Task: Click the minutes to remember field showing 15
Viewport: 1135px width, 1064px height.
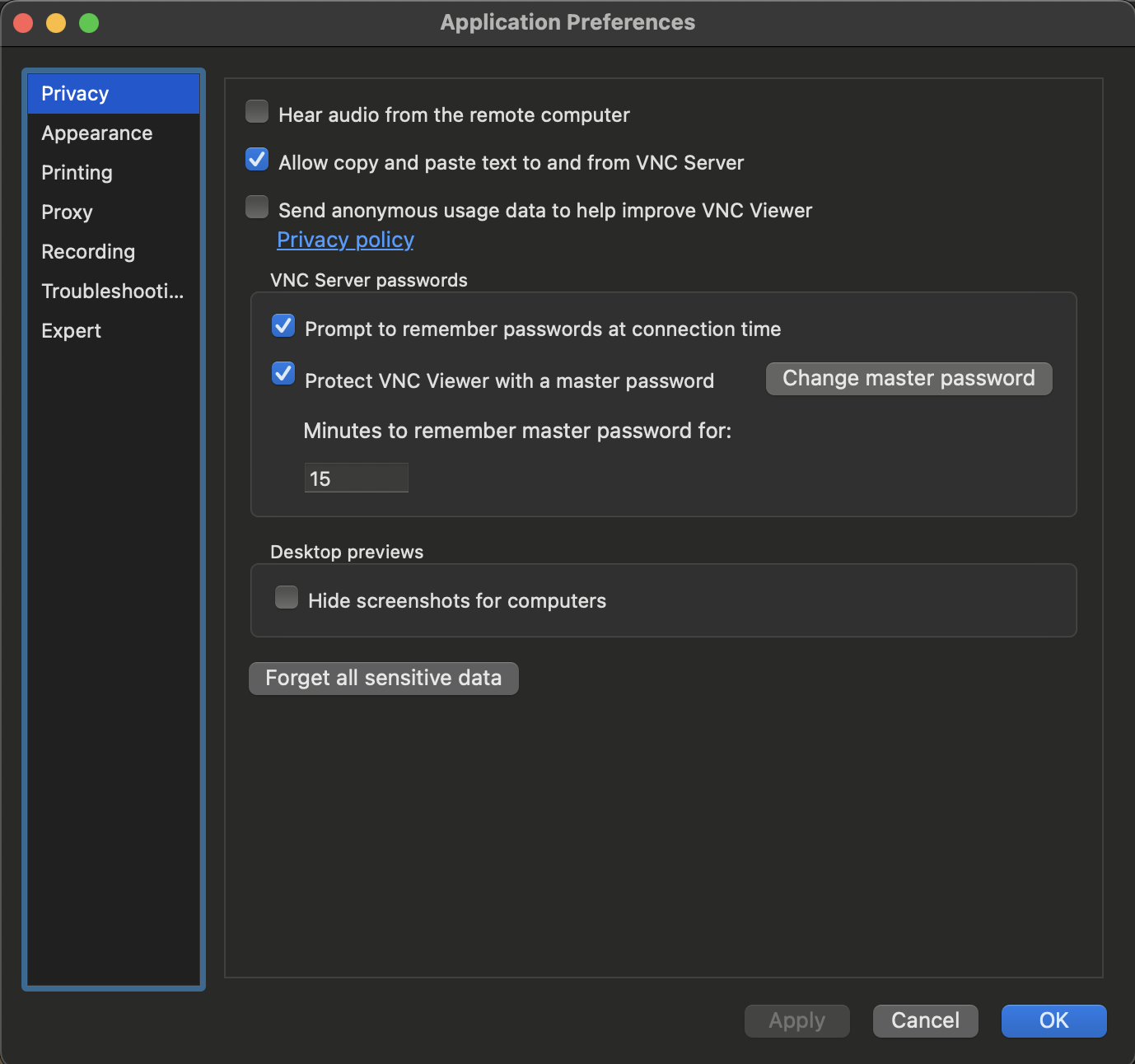Action: tap(357, 478)
